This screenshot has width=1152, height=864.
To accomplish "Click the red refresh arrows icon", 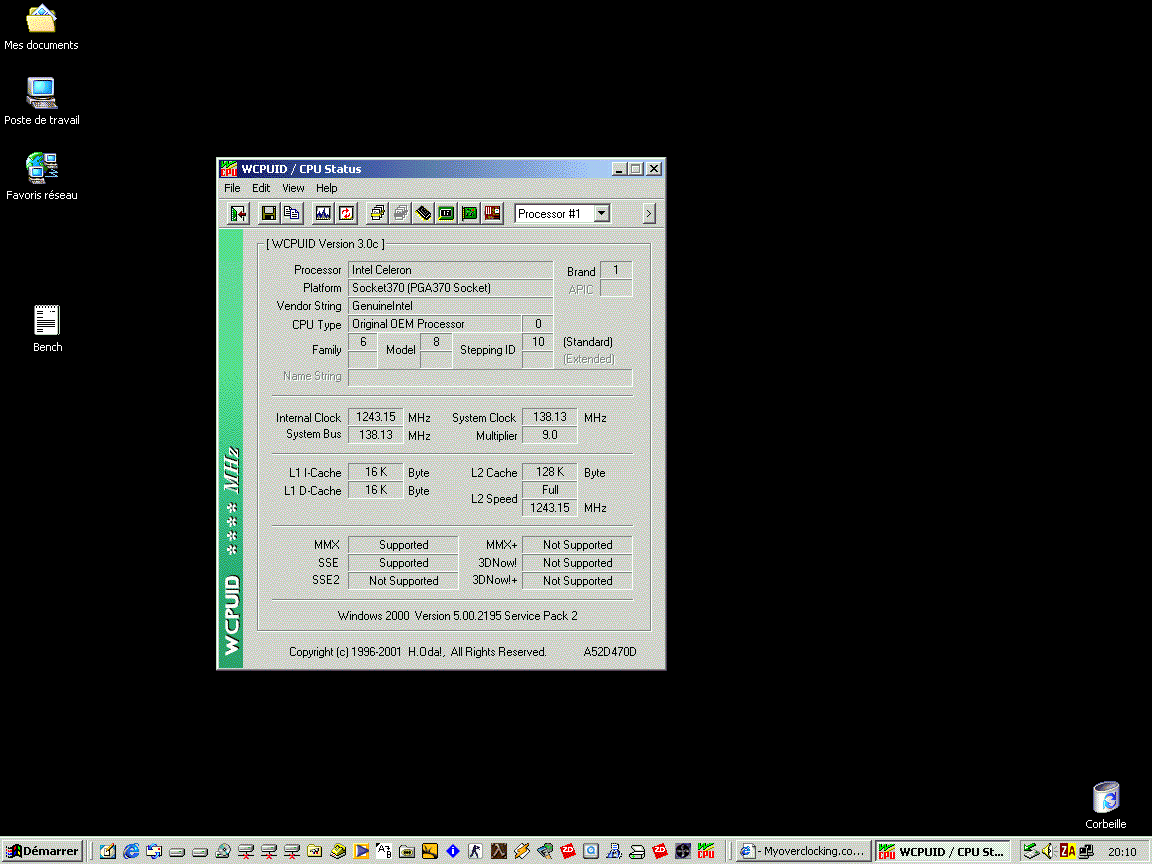I will click(346, 214).
